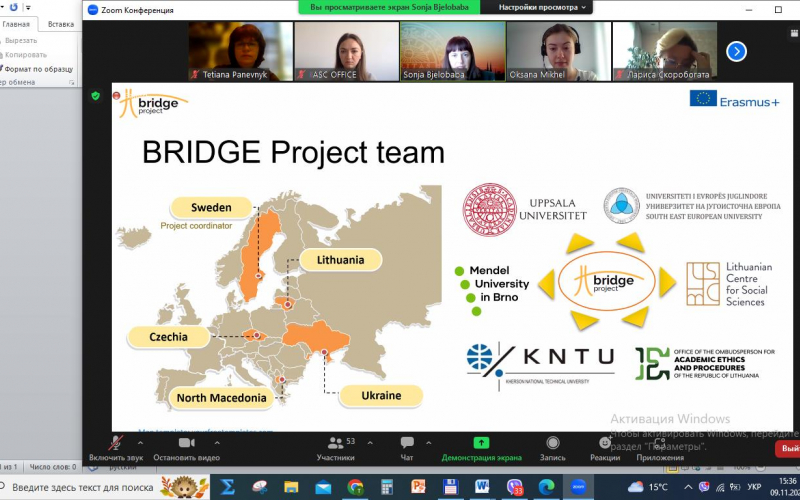Expand the audio options arrow beside microphone
The height and width of the screenshot is (500, 800).
click(x=140, y=443)
